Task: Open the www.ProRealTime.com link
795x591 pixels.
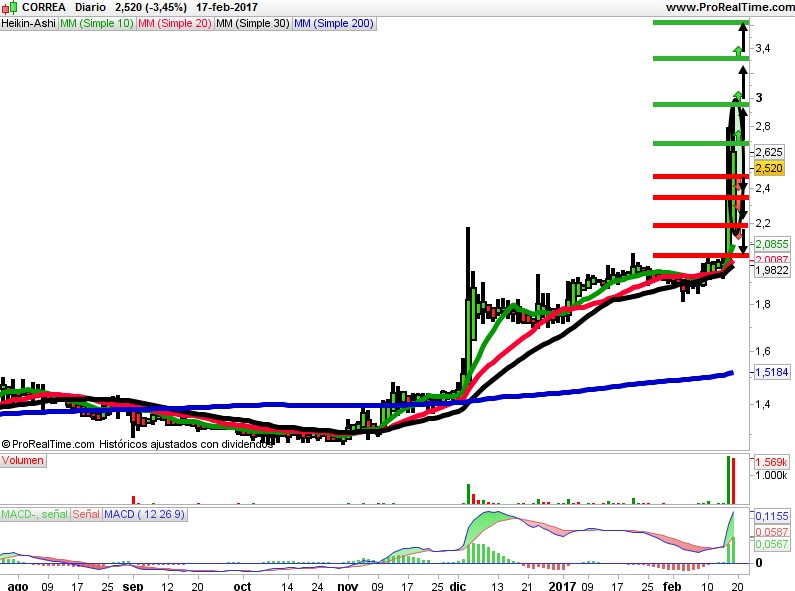Action: [x=730, y=7]
